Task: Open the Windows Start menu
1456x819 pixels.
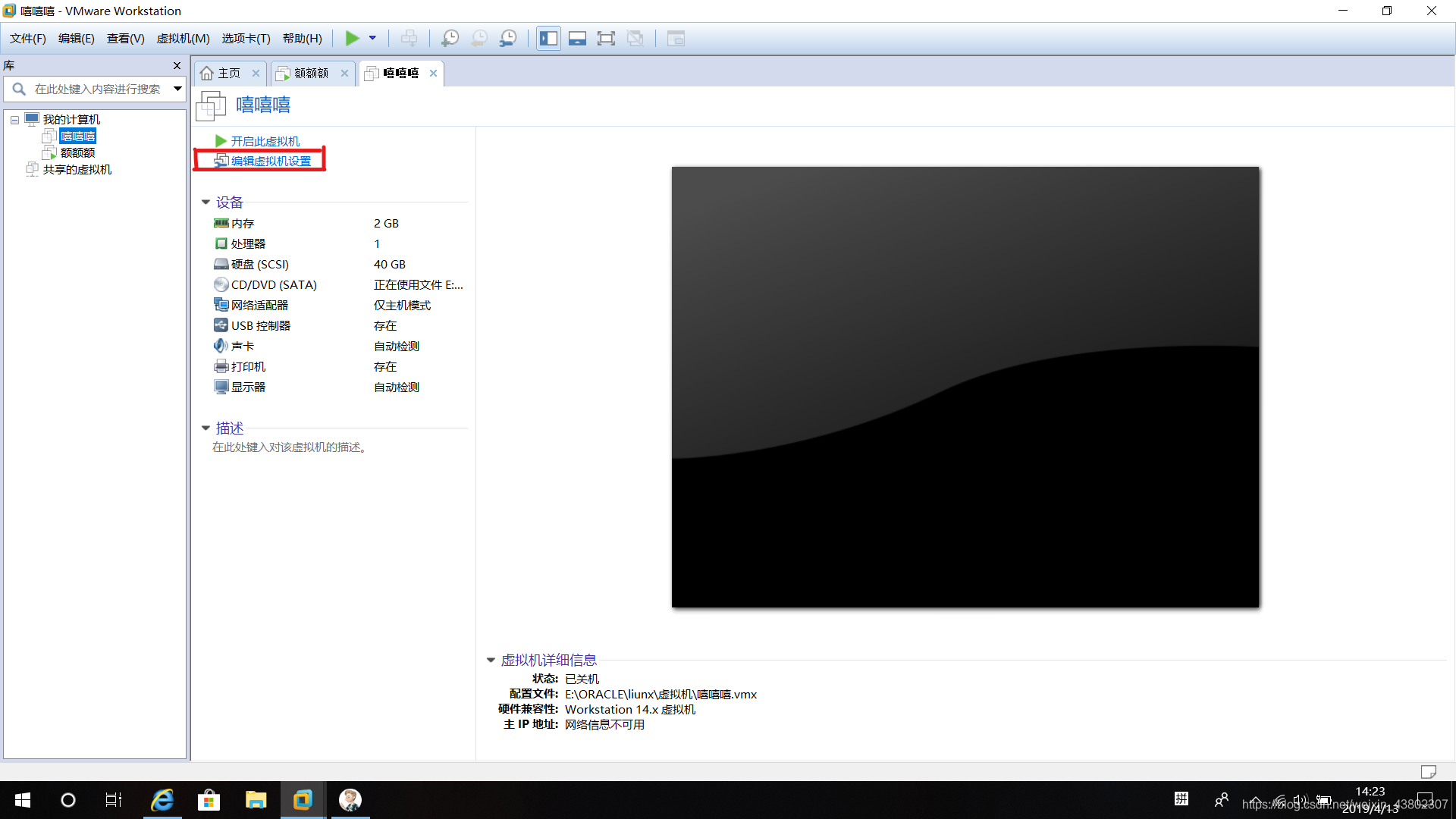Action: point(23,800)
